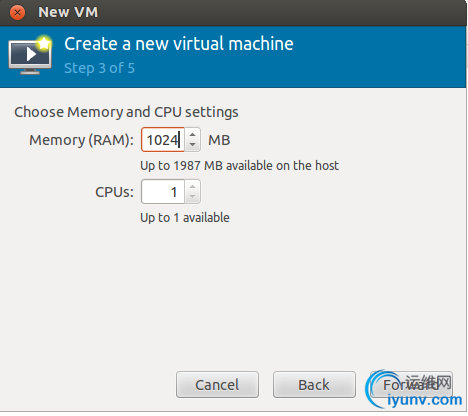Focus the CPUs number field
This screenshot has width=468, height=416.
click(163, 192)
